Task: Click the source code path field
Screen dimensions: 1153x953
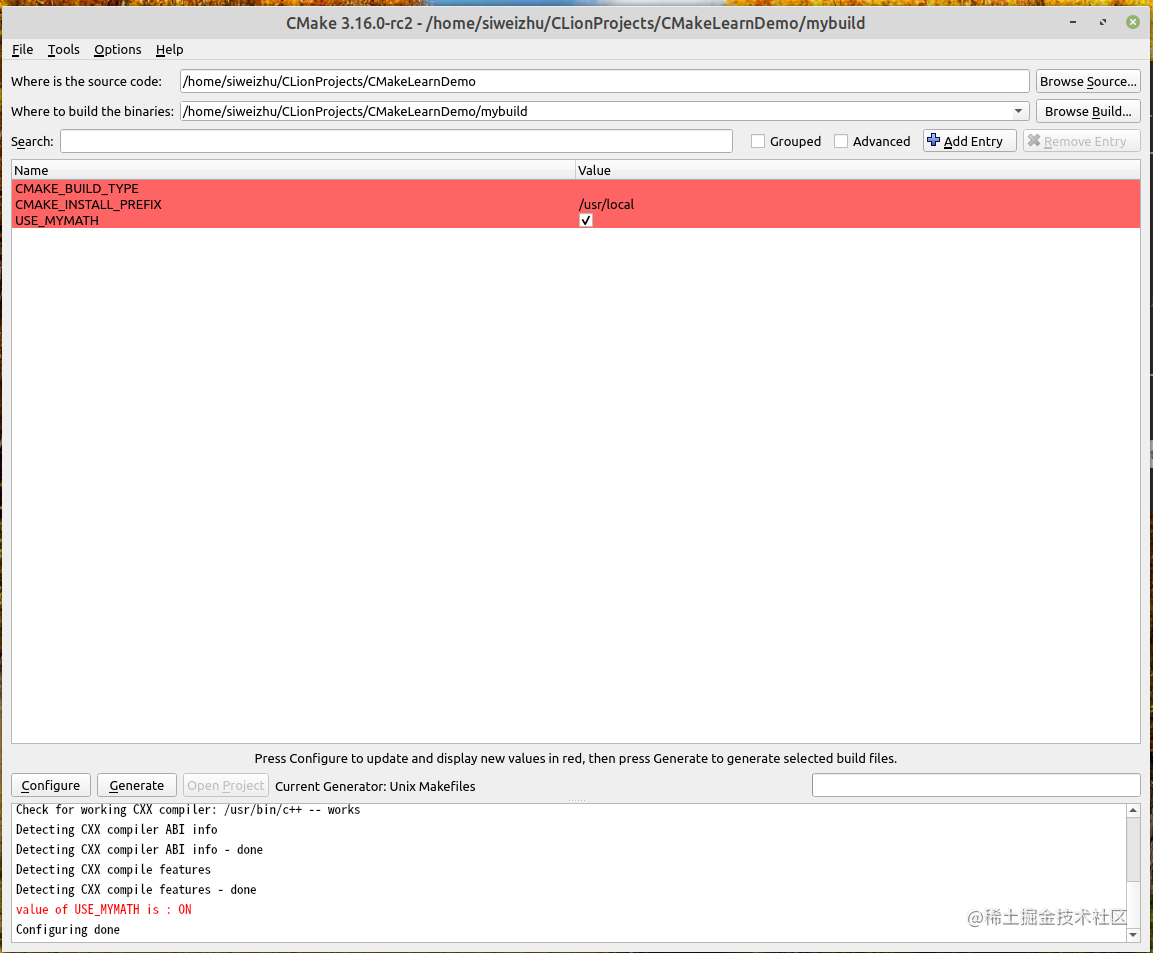Action: click(604, 81)
